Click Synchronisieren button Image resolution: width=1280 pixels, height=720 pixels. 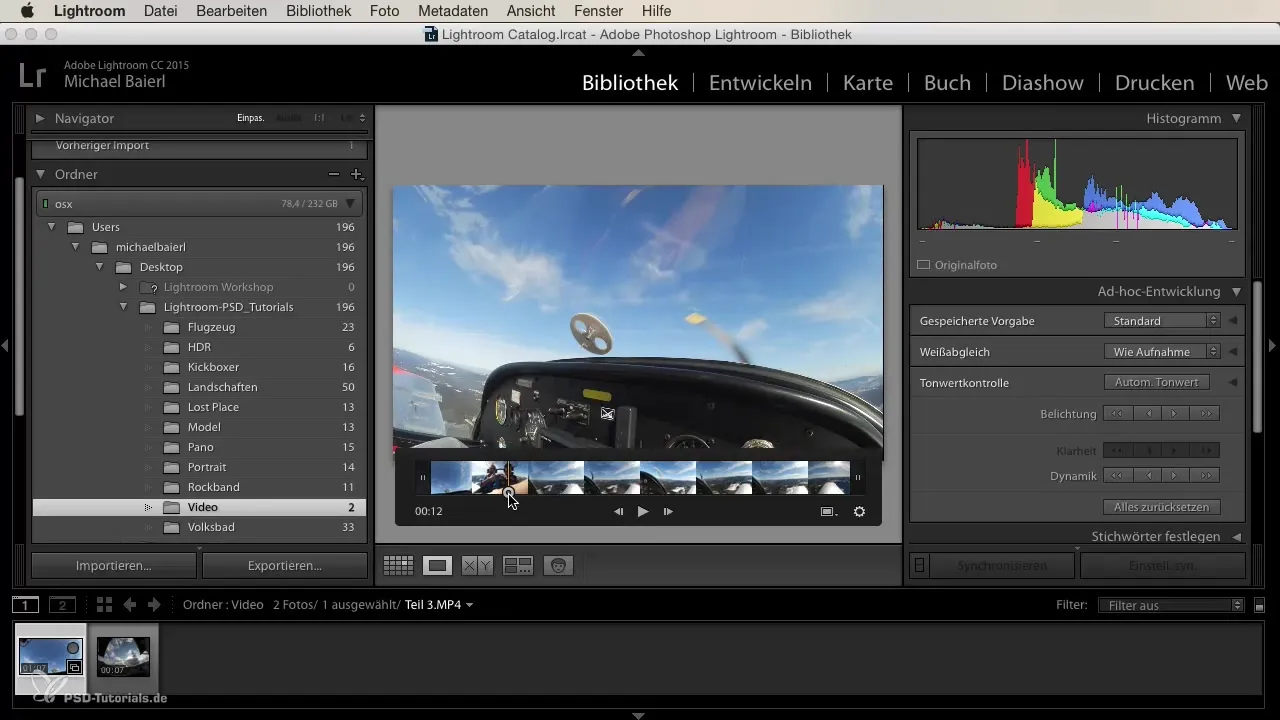pos(1002,566)
